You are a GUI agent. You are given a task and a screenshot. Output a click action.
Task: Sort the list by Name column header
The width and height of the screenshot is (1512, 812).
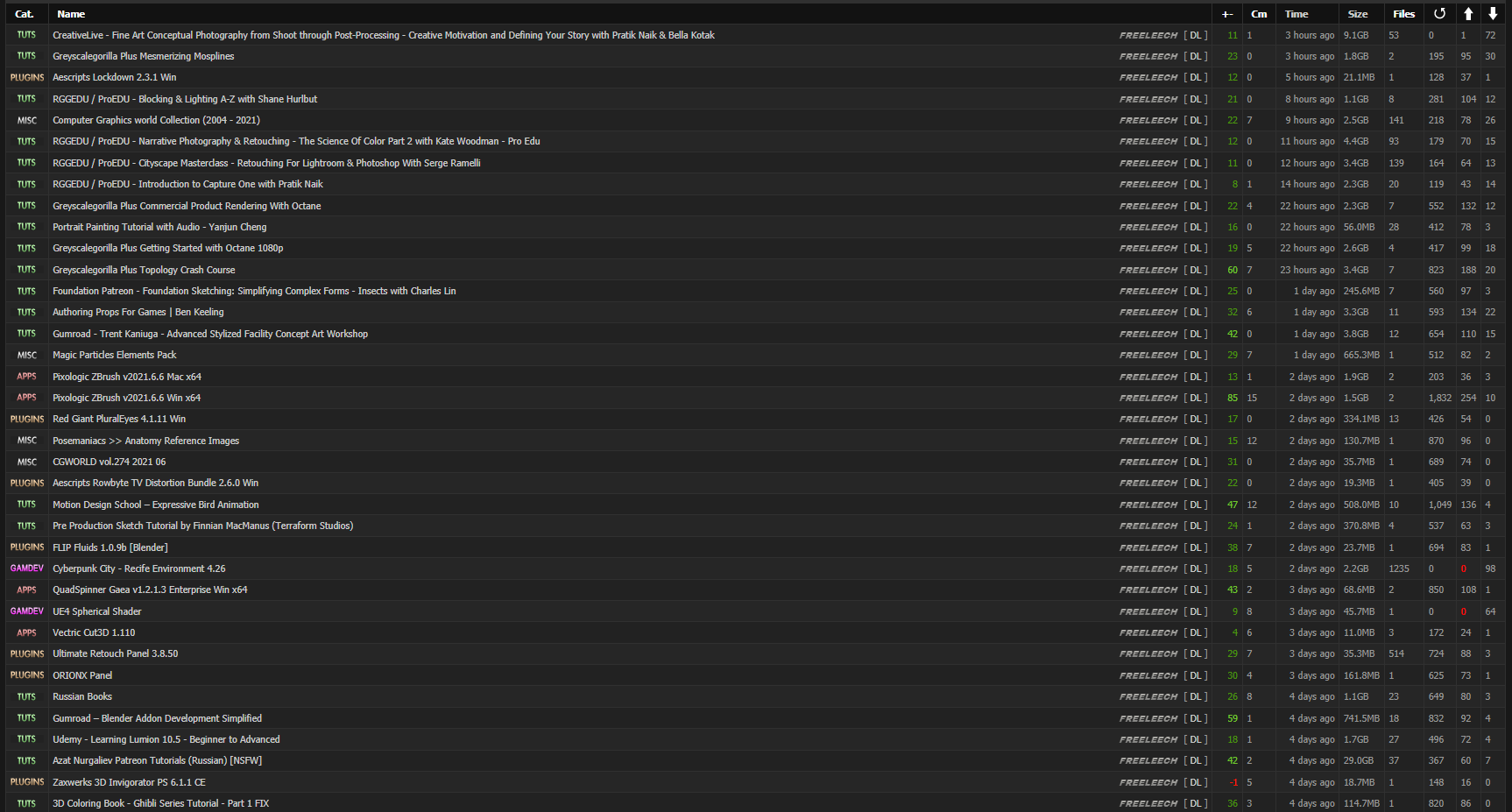pos(71,14)
